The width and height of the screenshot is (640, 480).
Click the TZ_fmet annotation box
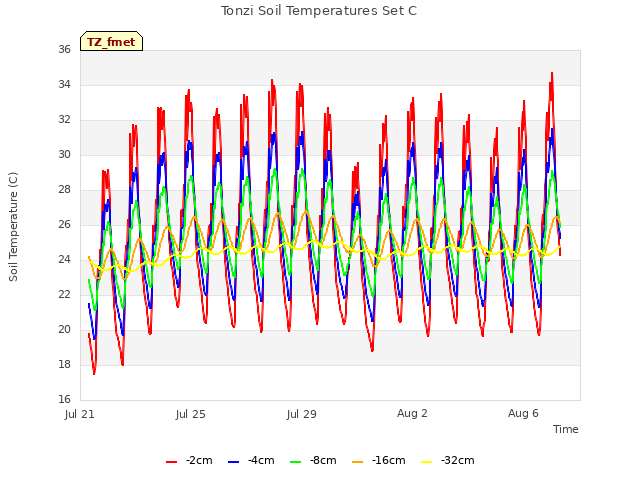[111, 41]
